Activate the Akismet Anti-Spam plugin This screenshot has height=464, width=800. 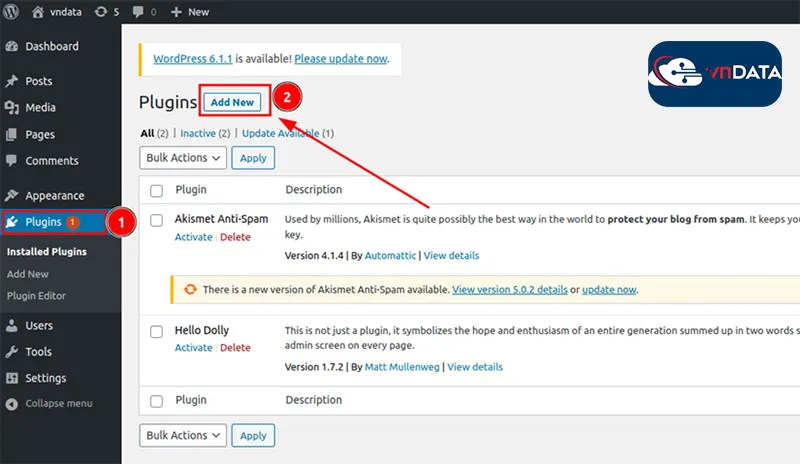193,237
